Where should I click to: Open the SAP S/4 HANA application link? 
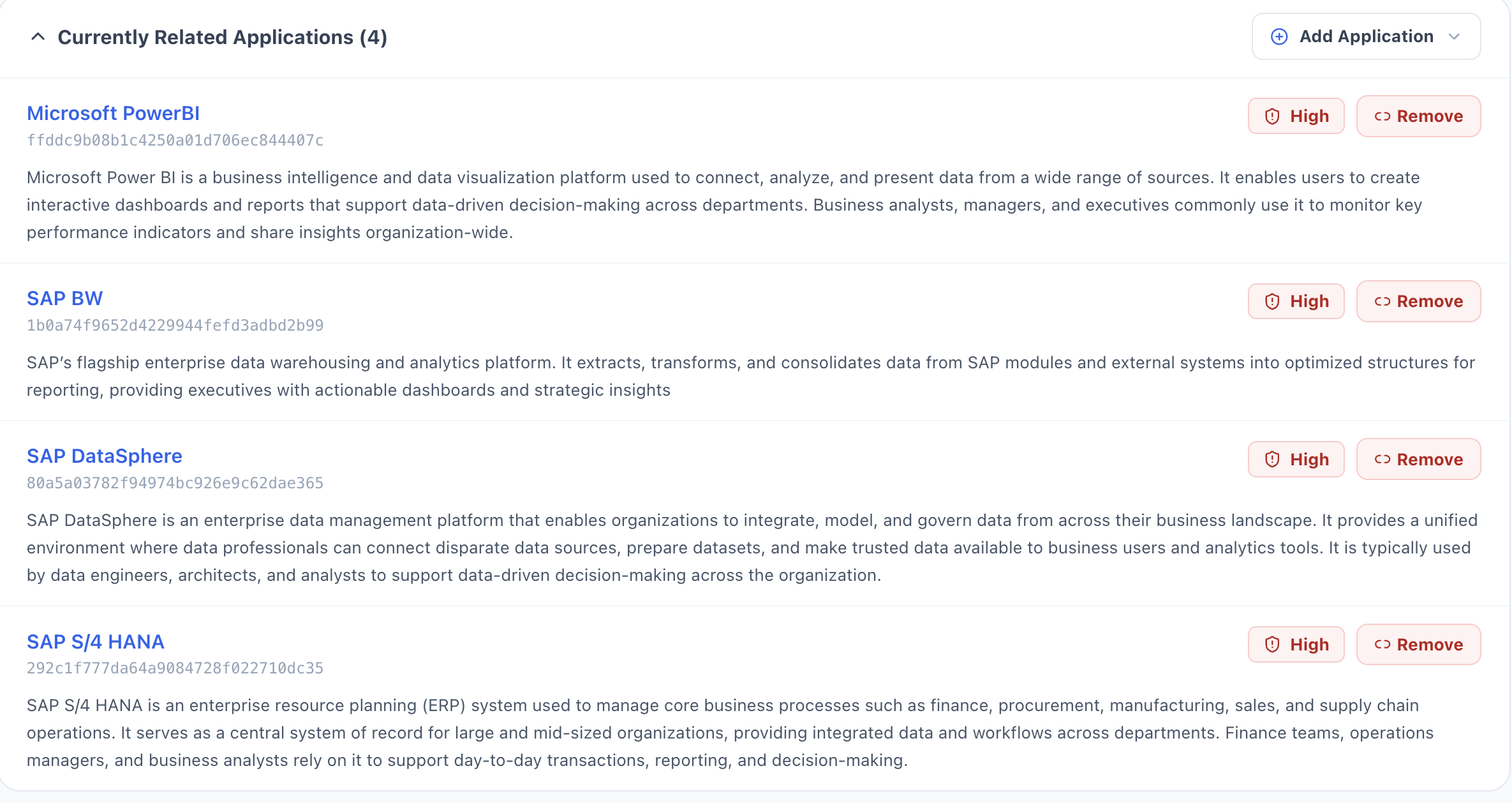96,642
